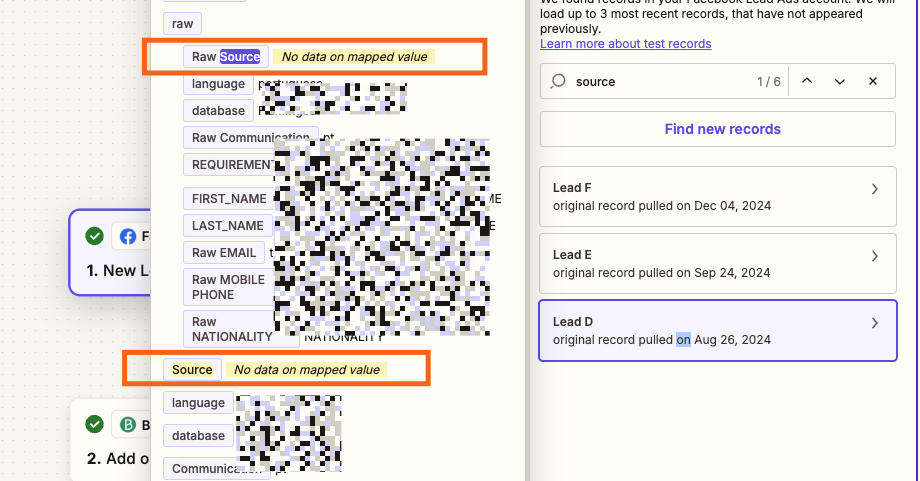Viewport: 920px width, 481px height.
Task: Click the search match counter 1 / 6
Action: click(769, 82)
